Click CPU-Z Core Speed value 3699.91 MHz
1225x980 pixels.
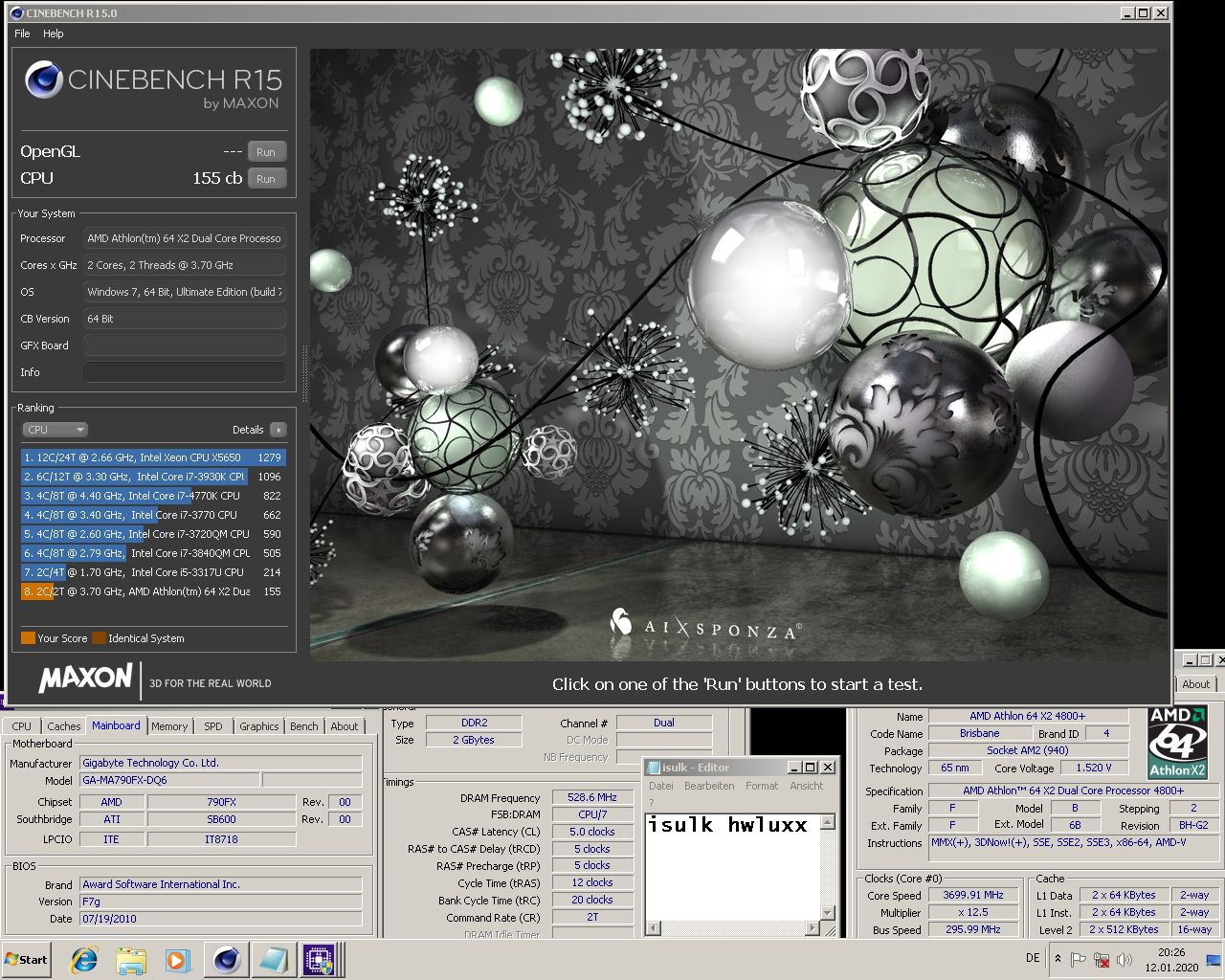[973, 896]
